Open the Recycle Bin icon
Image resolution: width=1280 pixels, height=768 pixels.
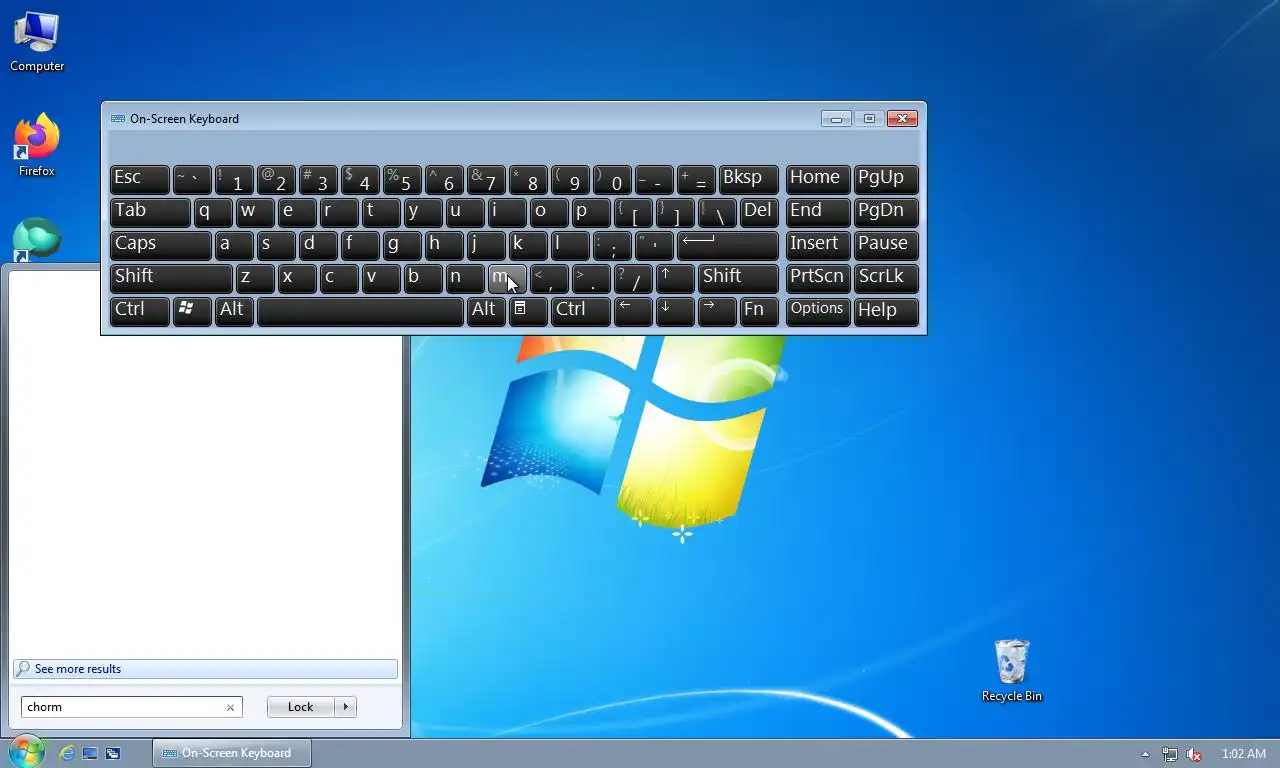coord(1011,671)
